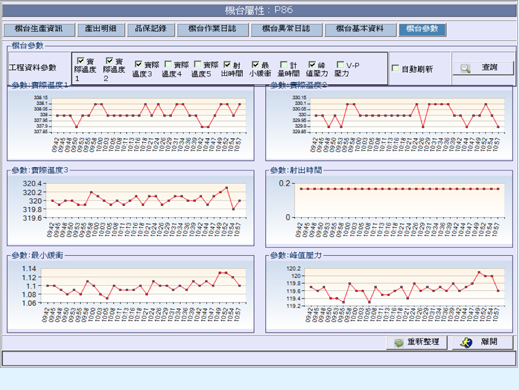The image size is (519, 390).
Task: Click the 查詢 query button
Action: 483,68
